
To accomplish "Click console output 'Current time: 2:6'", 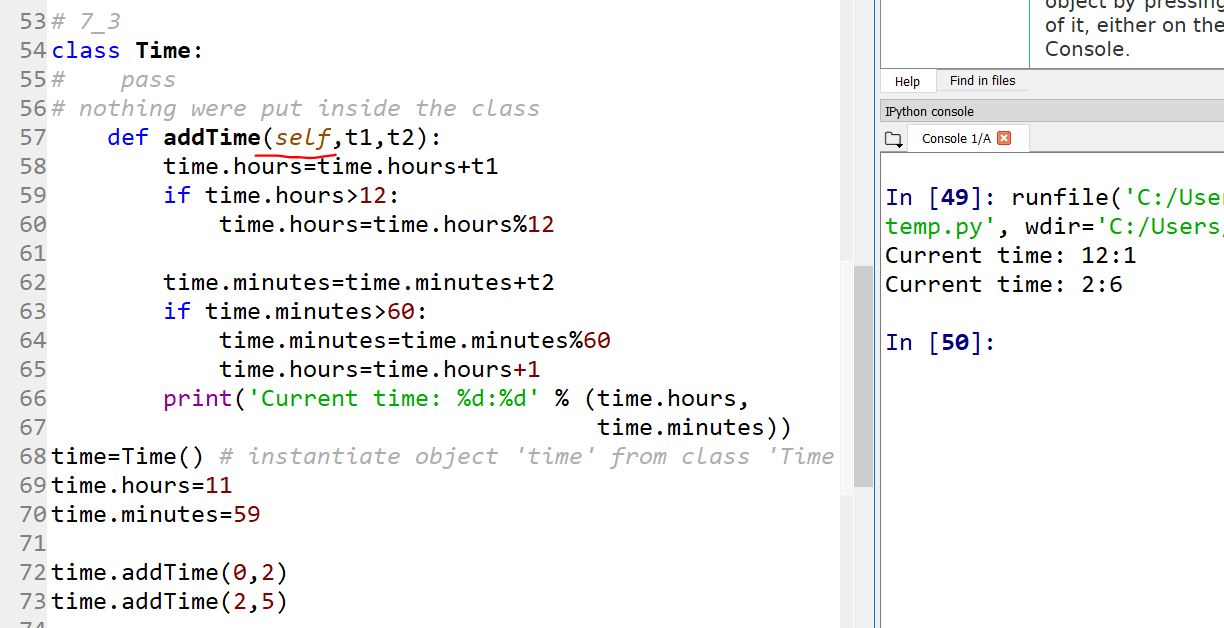I will 1003,285.
